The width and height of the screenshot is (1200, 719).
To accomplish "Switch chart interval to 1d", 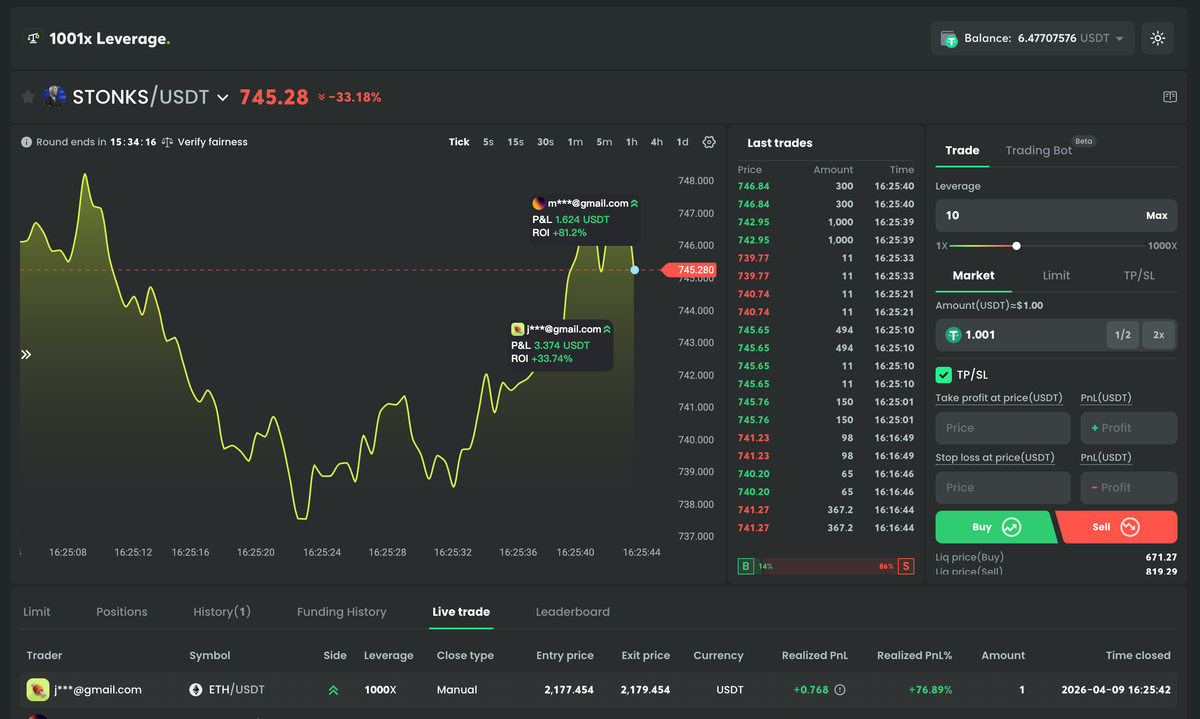I will point(682,142).
